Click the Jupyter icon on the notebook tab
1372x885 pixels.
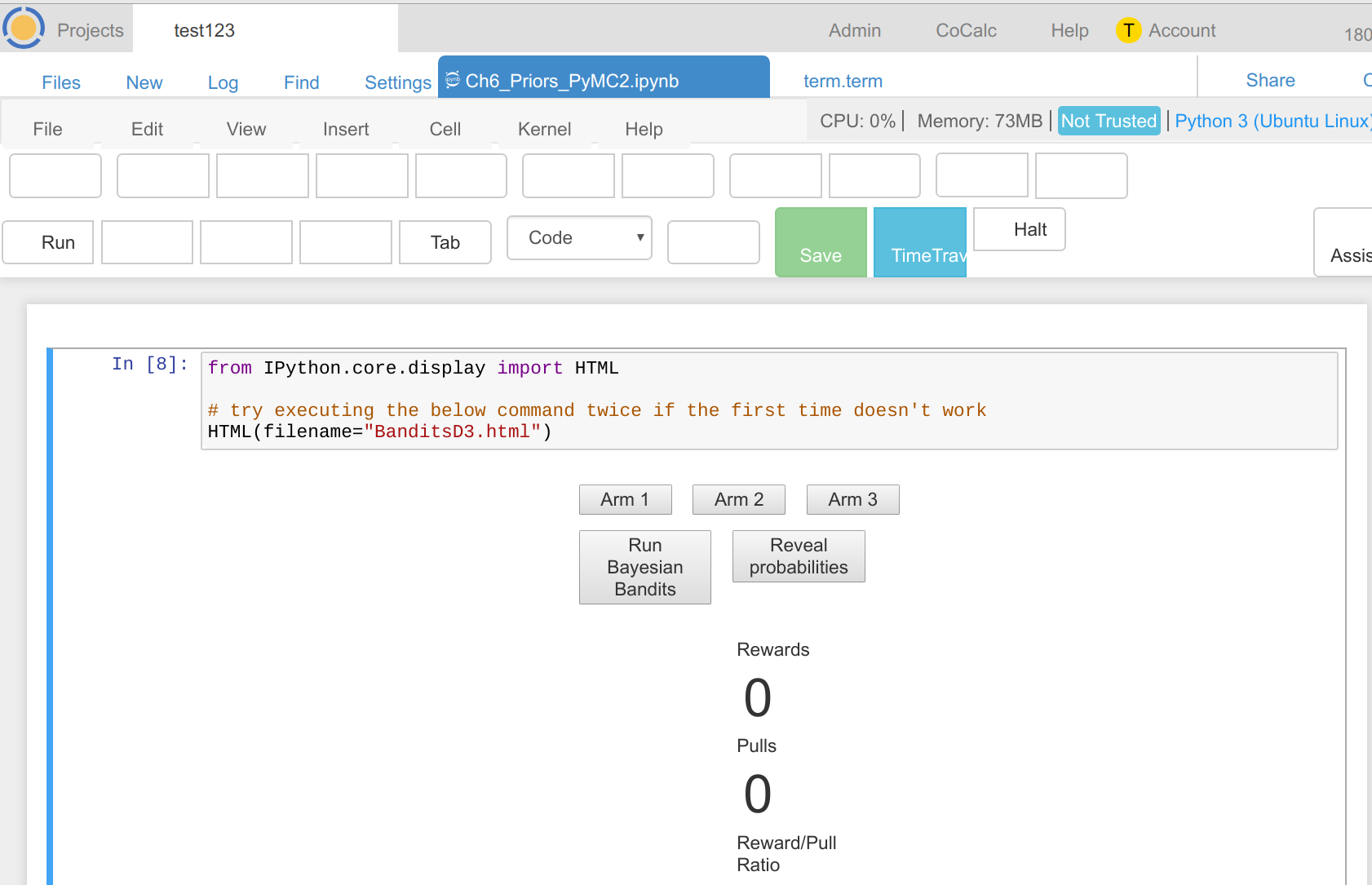coord(452,80)
